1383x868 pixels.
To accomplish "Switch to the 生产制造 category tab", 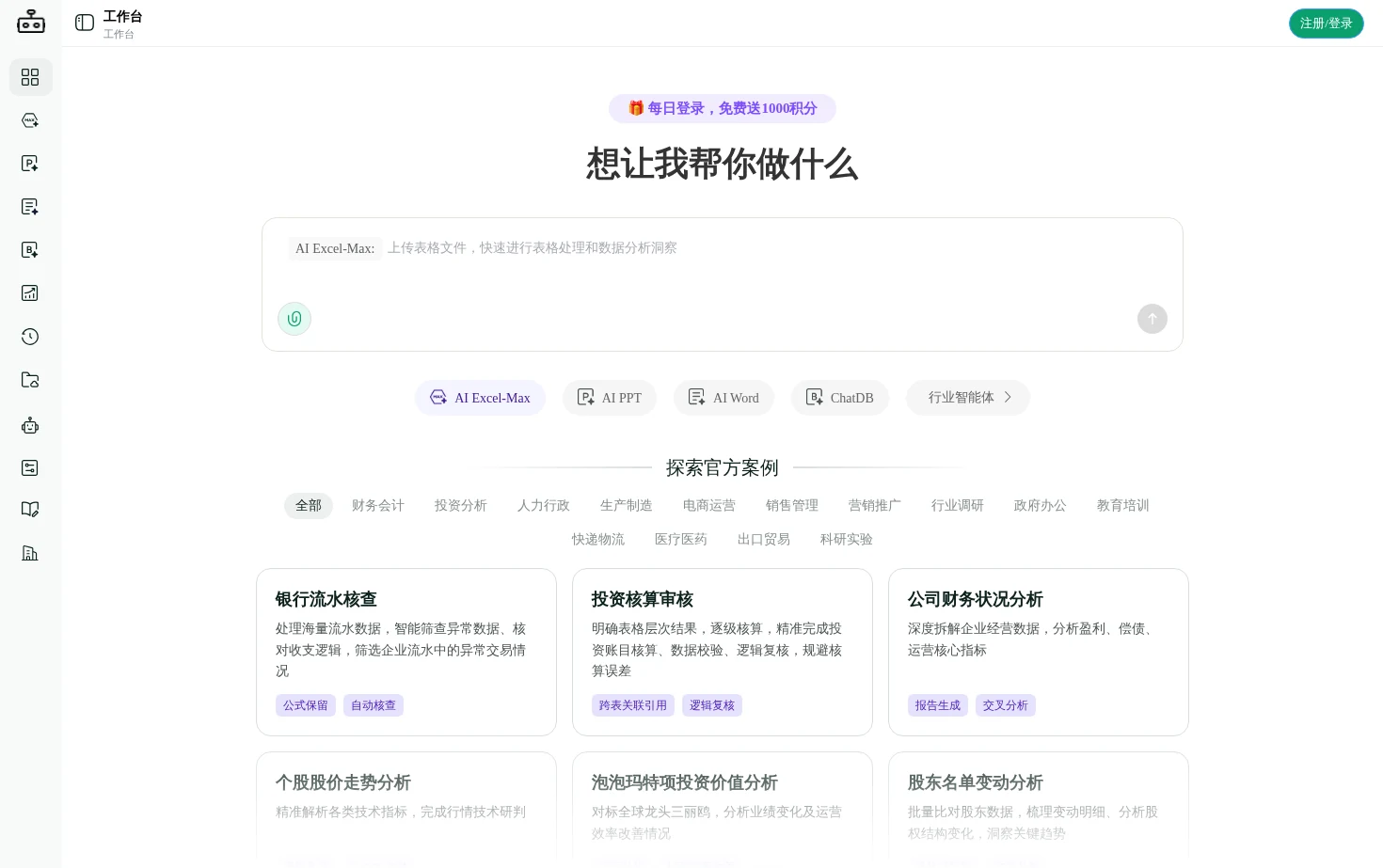I will click(627, 506).
